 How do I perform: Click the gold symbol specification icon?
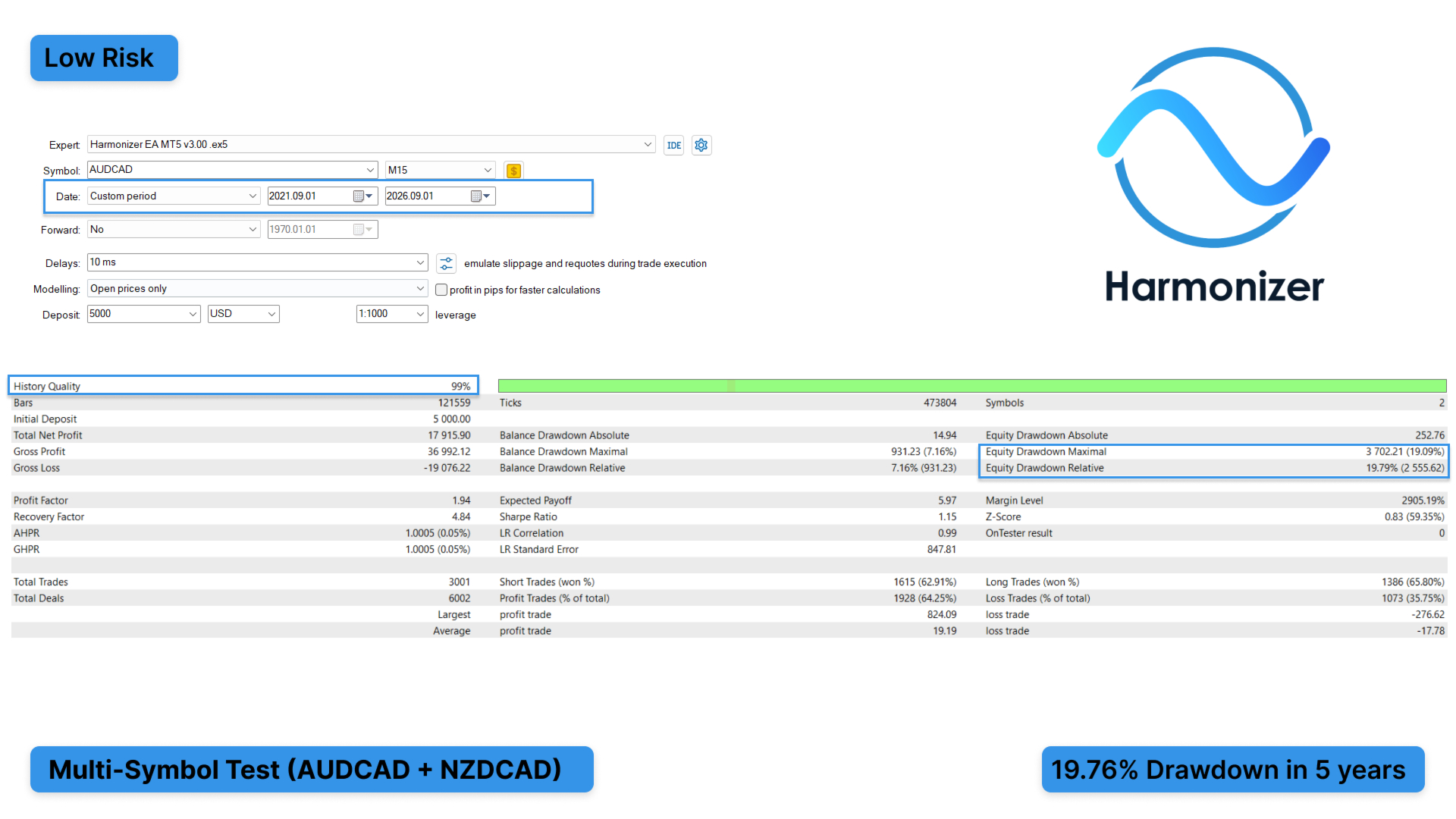point(513,171)
